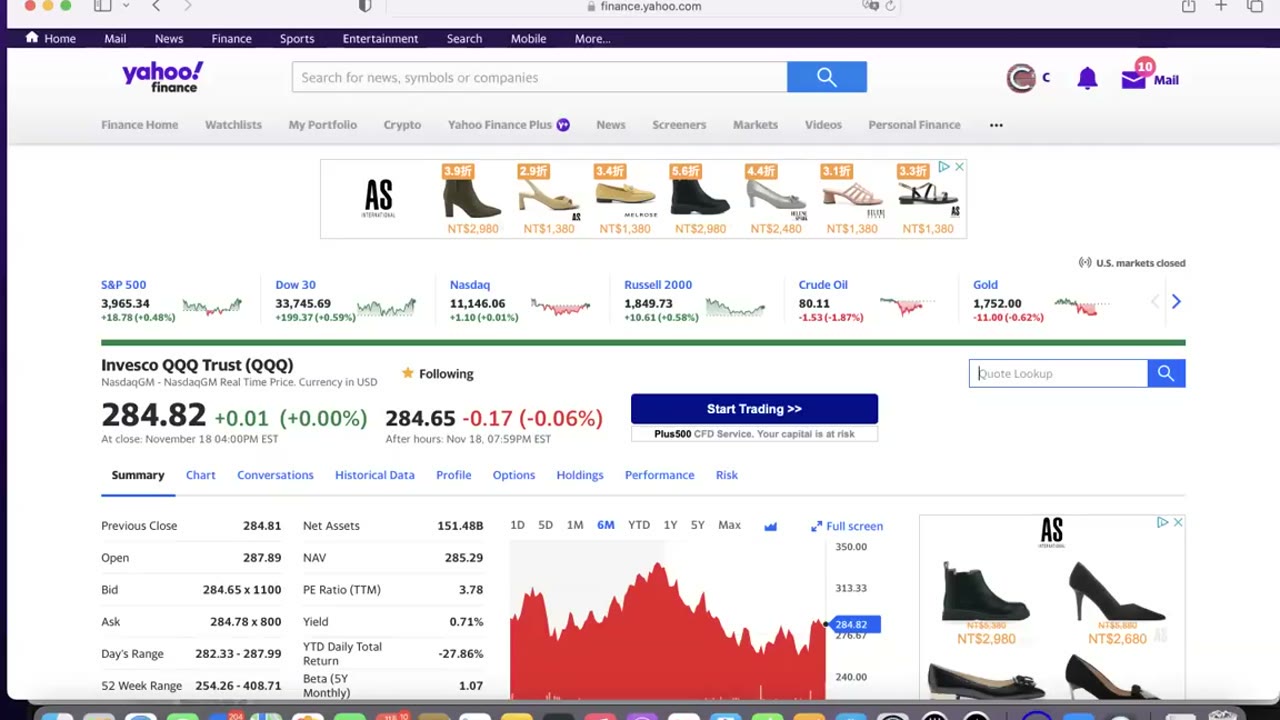1280x720 pixels.
Task: Open the Performance tab
Action: 659,475
